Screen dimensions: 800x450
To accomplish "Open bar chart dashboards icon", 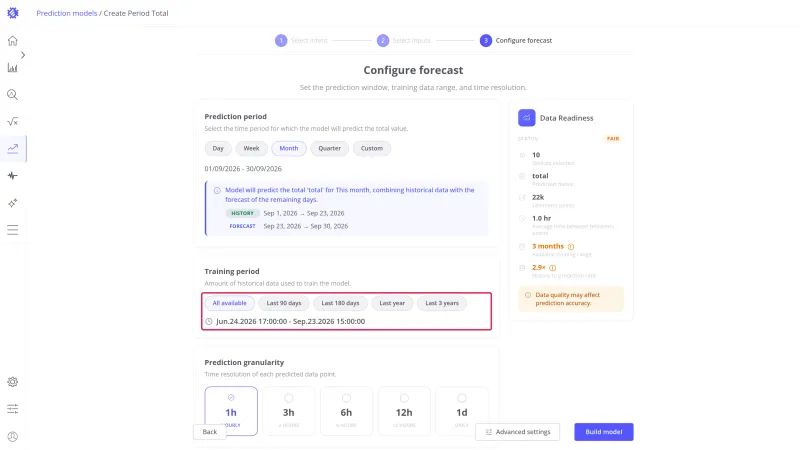I will coord(13,68).
